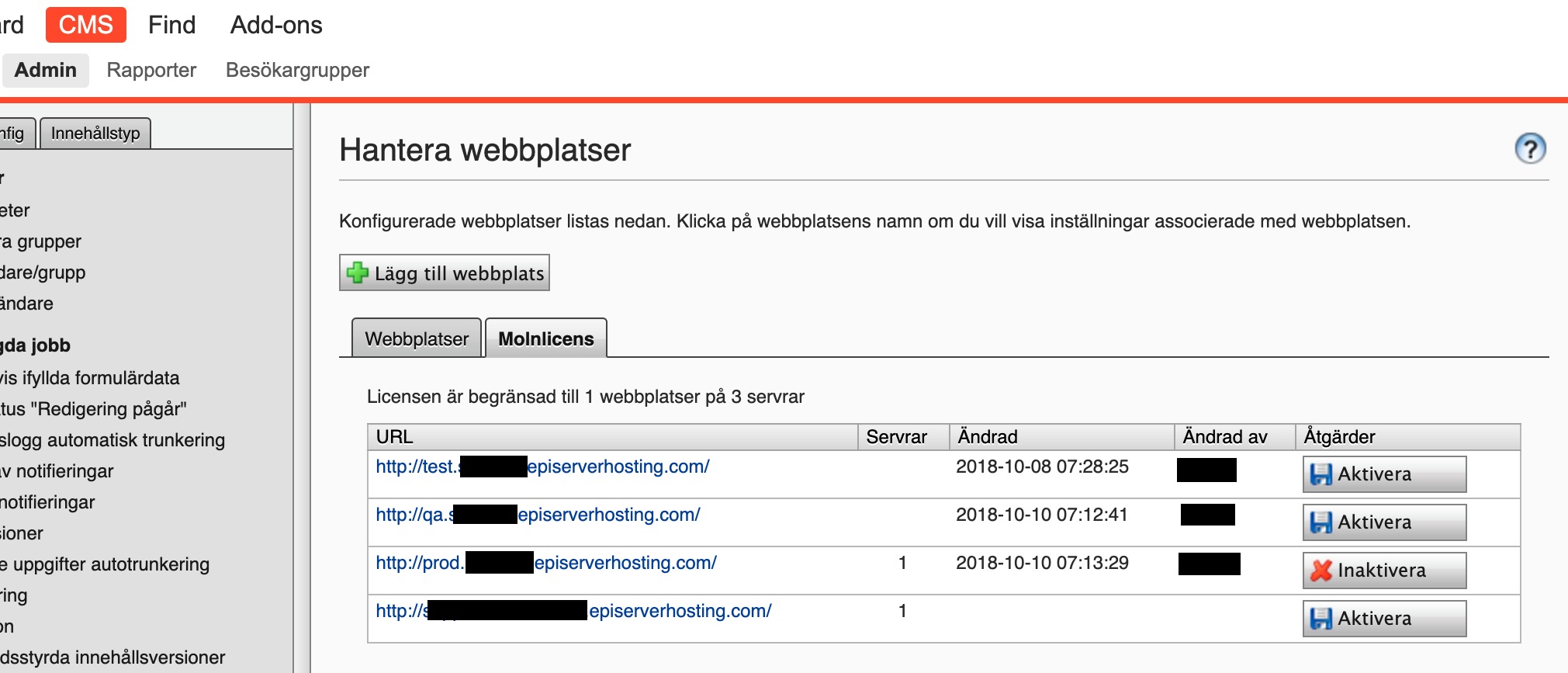1568x673 pixels.
Task: Open the CMS menu in the top bar
Action: point(85,25)
